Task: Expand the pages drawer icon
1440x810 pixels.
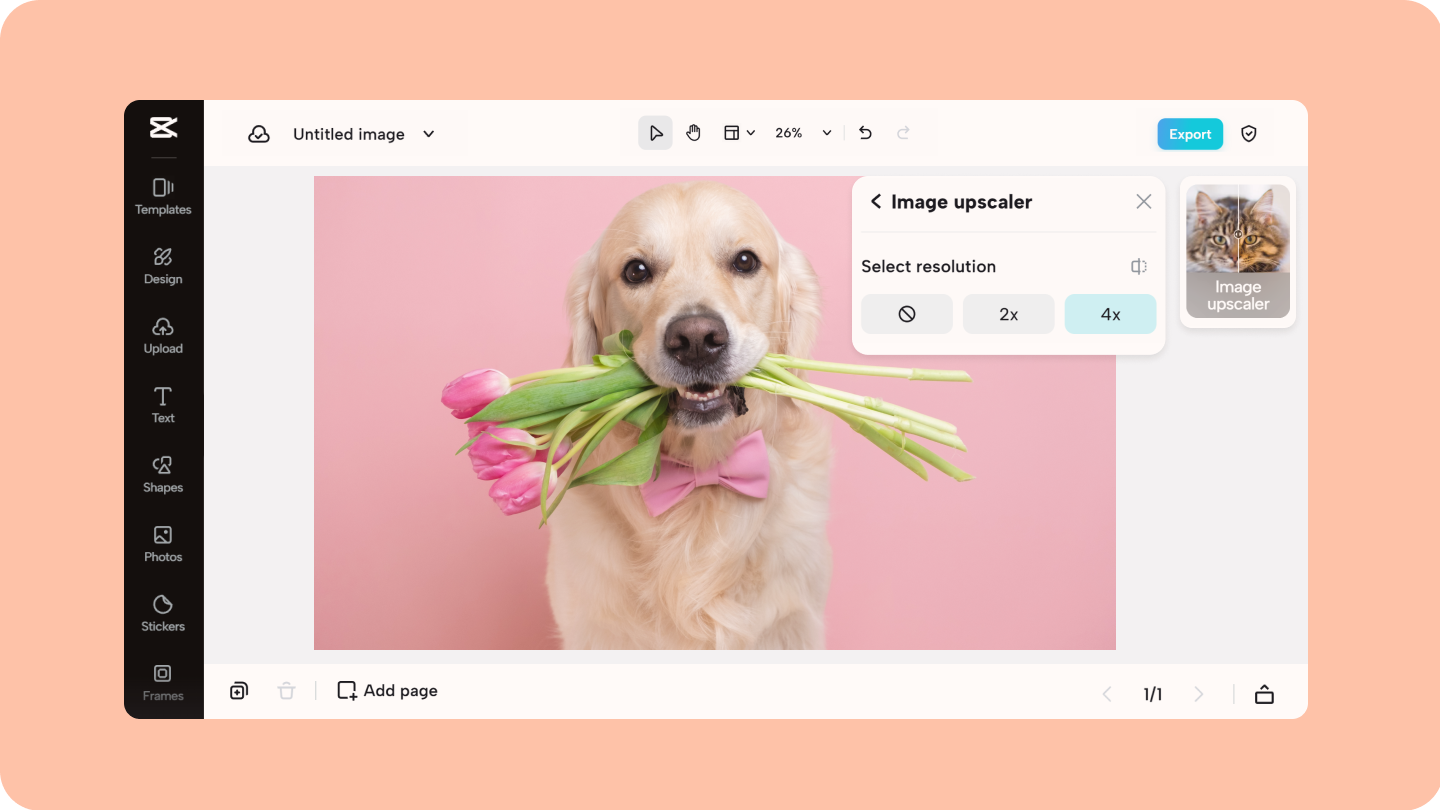Action: 1265,694
